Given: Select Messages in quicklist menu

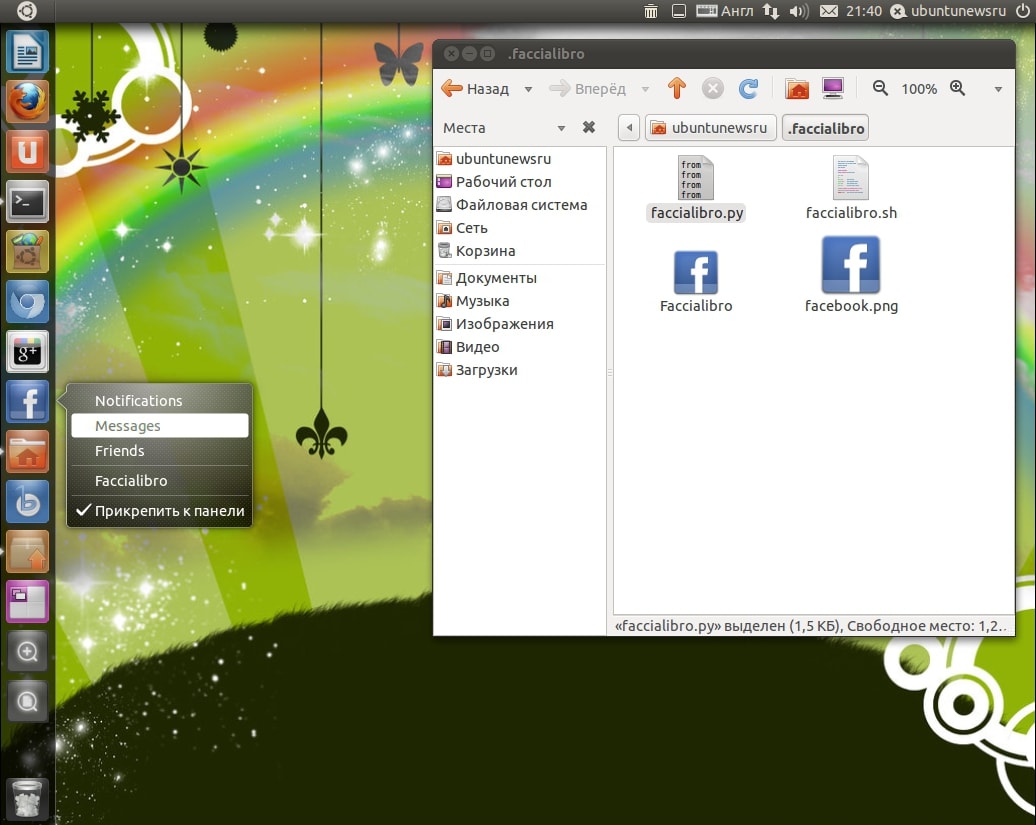Looking at the screenshot, I should point(160,425).
